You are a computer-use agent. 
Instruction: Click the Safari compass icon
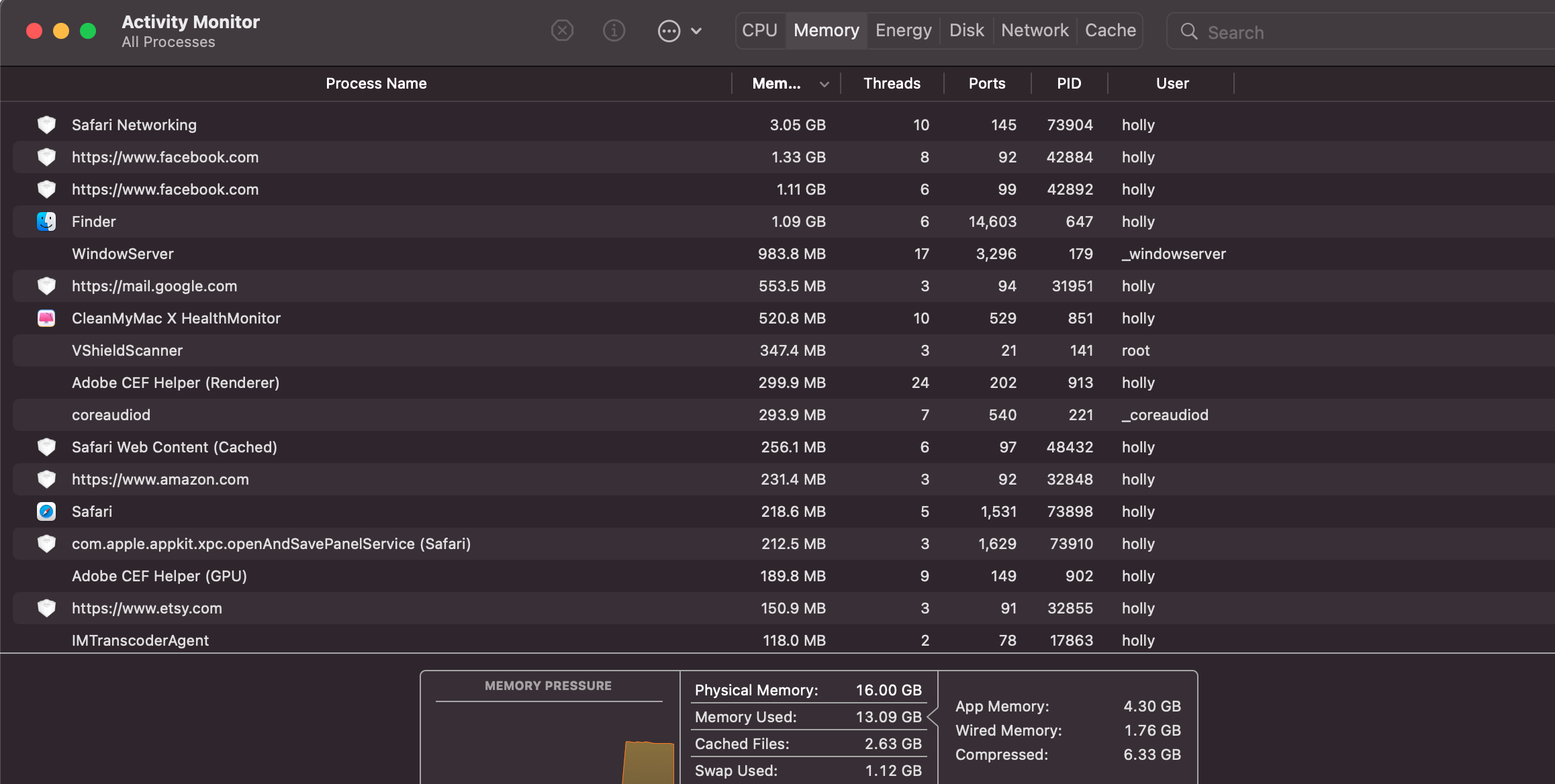(46, 511)
